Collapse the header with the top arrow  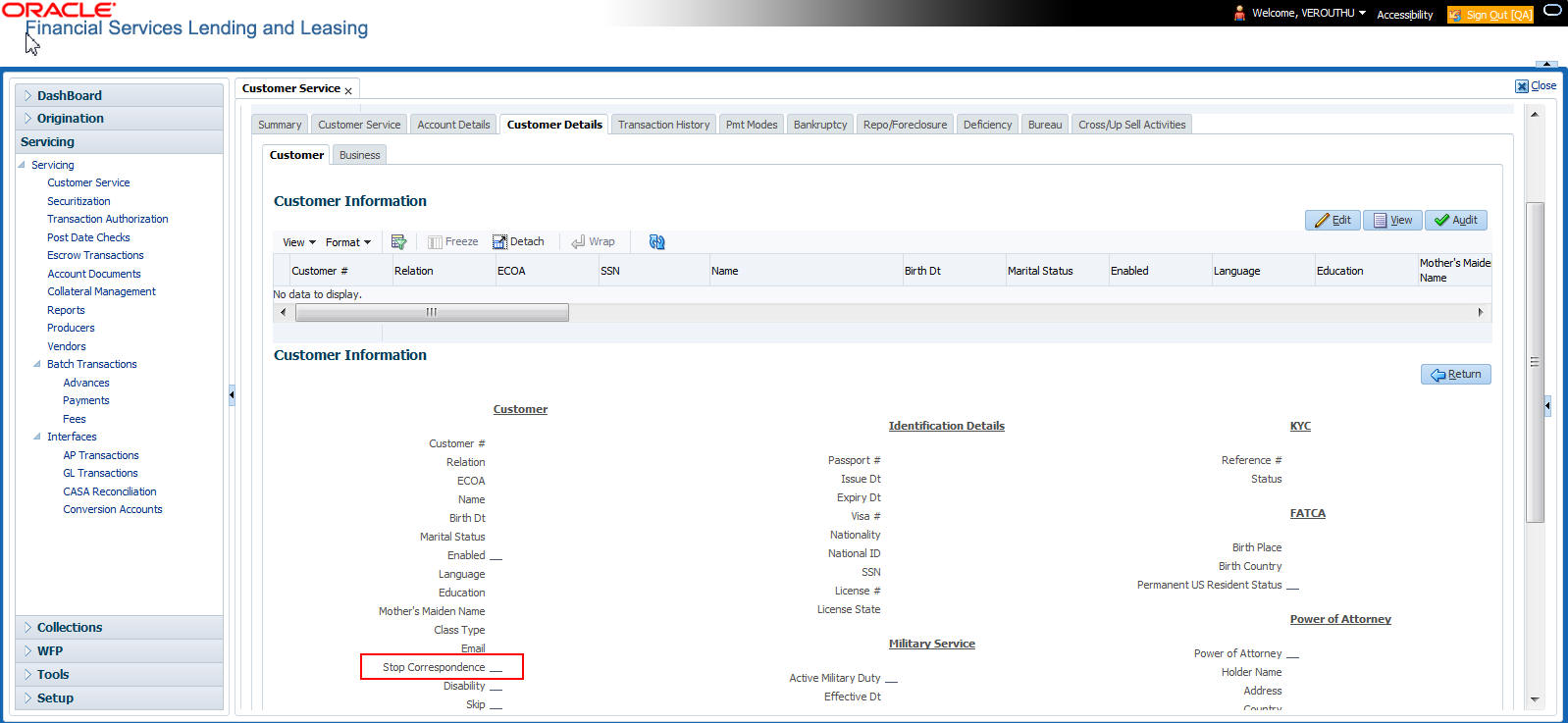tap(1547, 64)
